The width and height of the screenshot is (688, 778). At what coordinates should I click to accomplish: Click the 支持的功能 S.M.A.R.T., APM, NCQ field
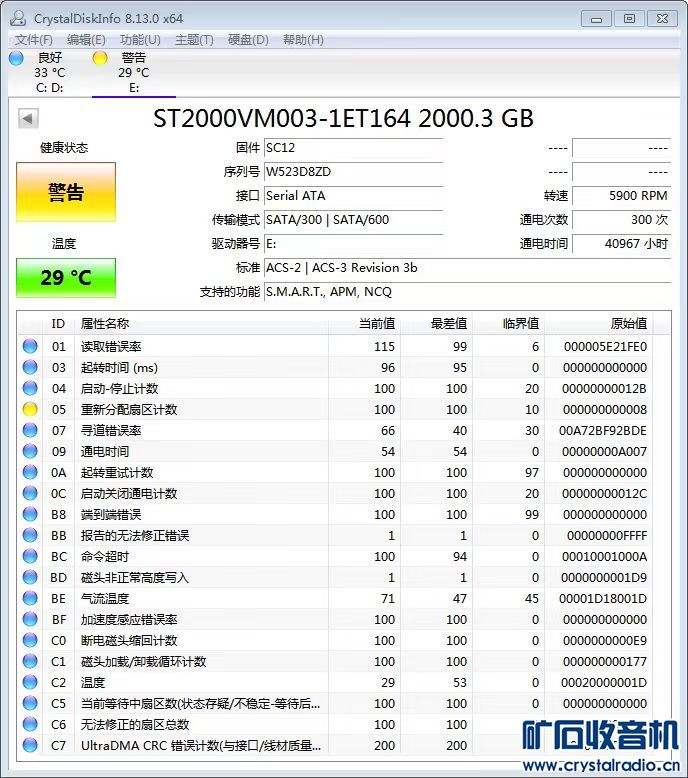467,292
